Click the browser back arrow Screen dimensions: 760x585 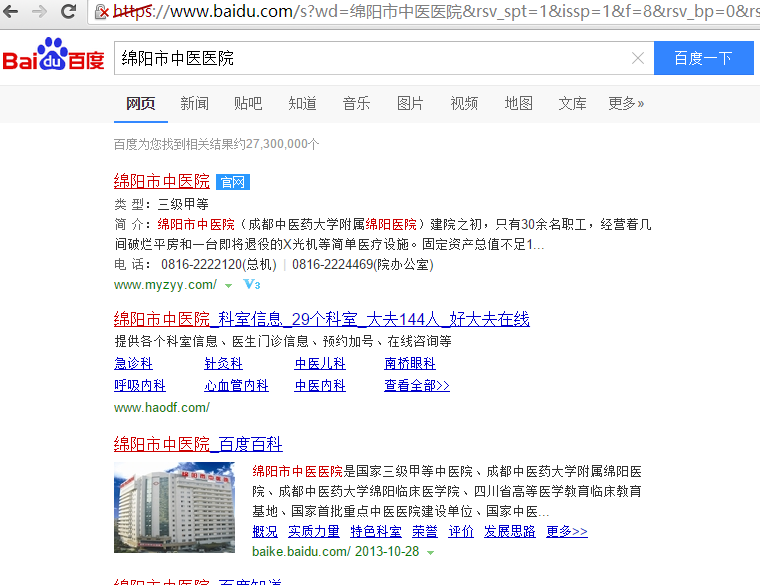(11, 11)
